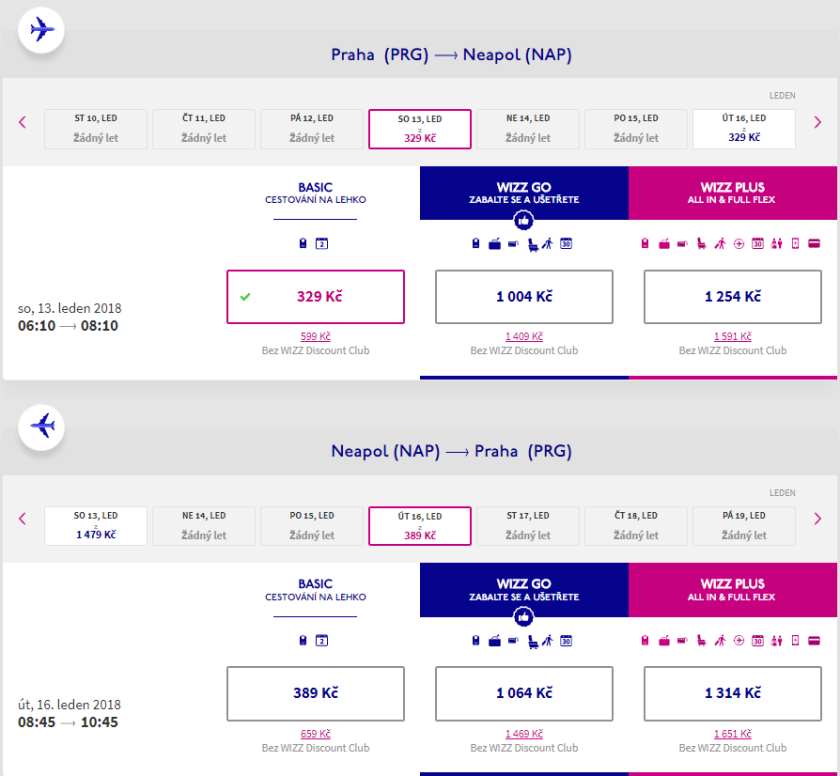Show earlier return dates with left arrow
This screenshot has height=776, width=840.
pos(22,519)
